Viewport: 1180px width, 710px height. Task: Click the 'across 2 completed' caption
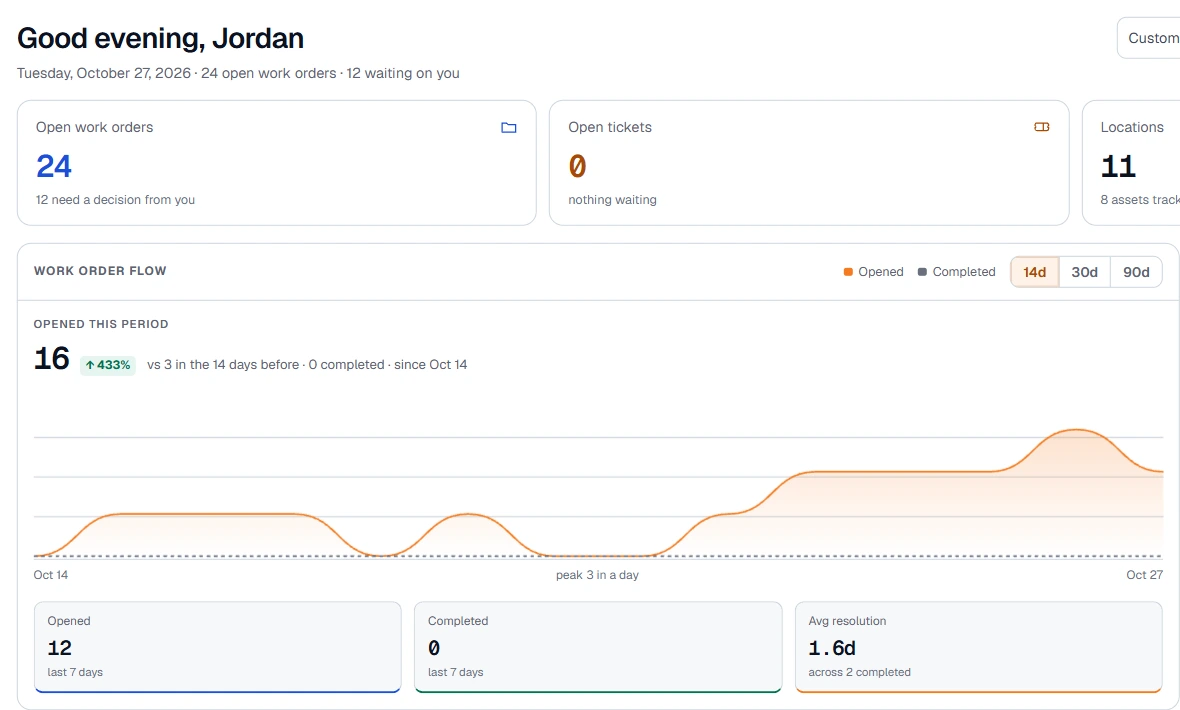point(859,672)
